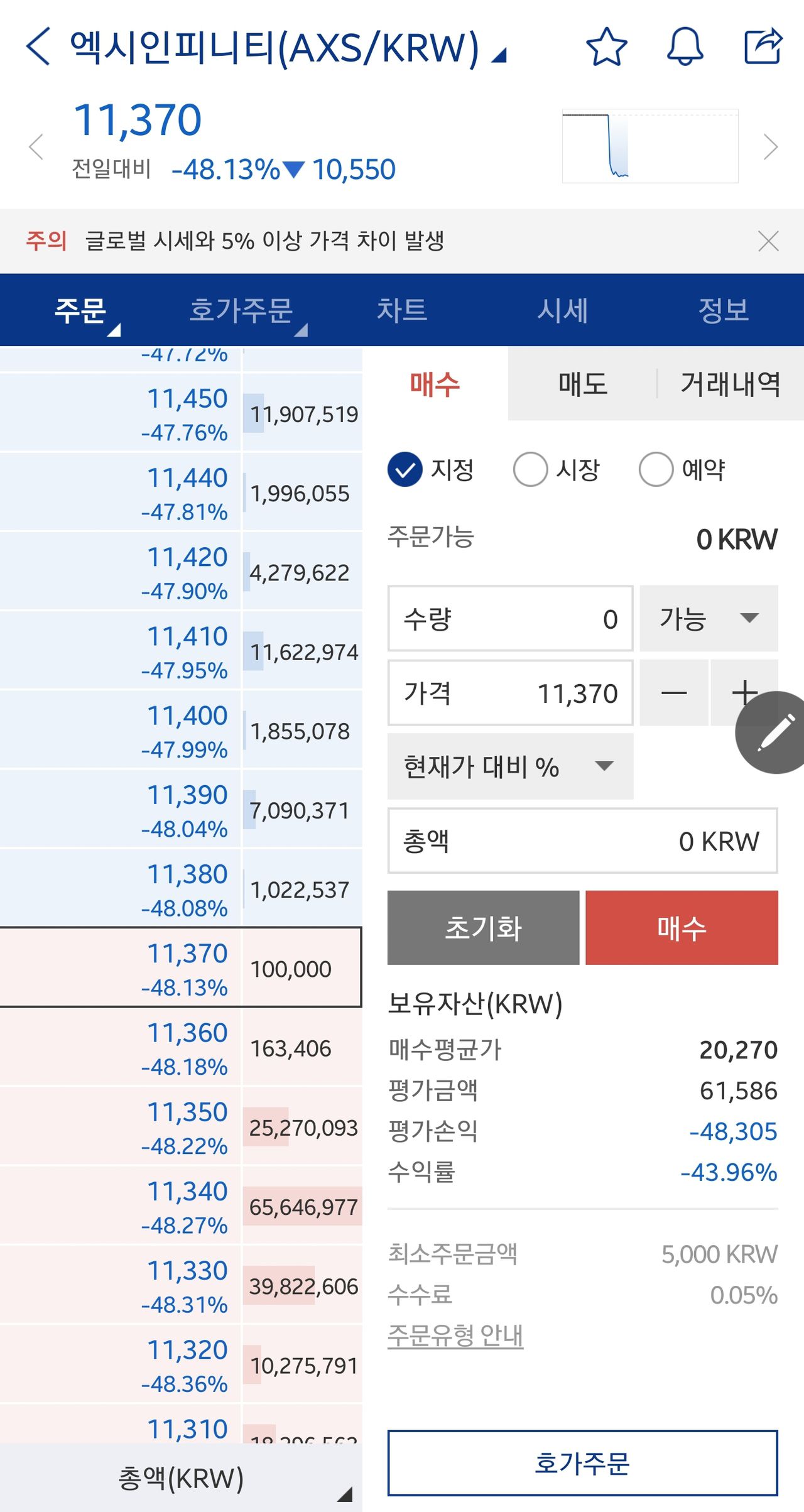Show previous coin with left chevron
Screen dimensions: 804x1512
point(36,147)
